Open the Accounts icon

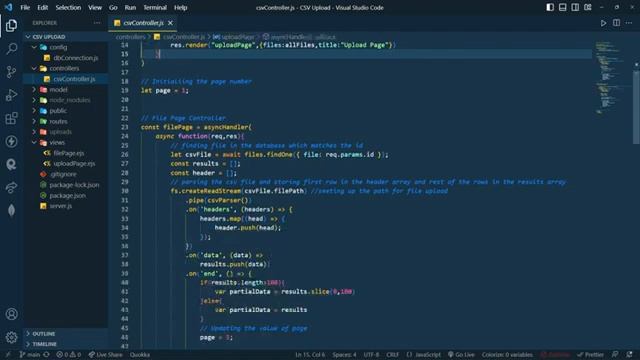pyautogui.click(x=11, y=314)
